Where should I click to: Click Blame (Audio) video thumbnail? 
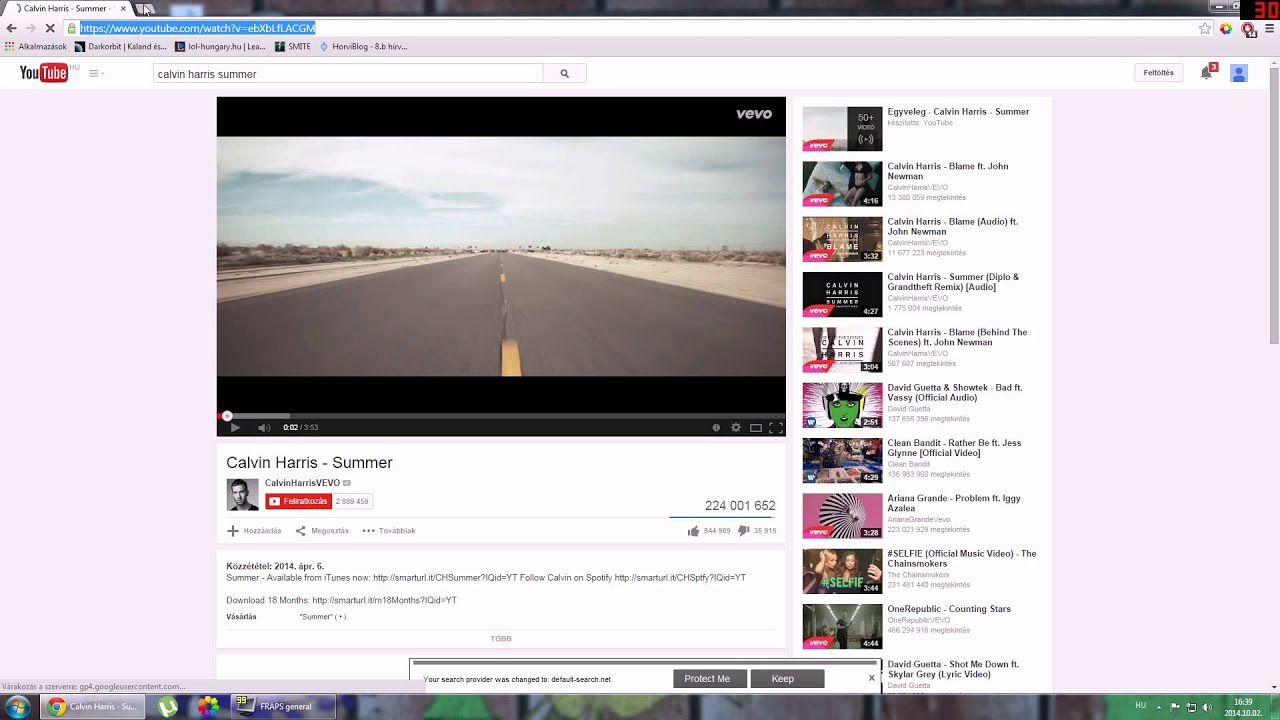point(842,239)
